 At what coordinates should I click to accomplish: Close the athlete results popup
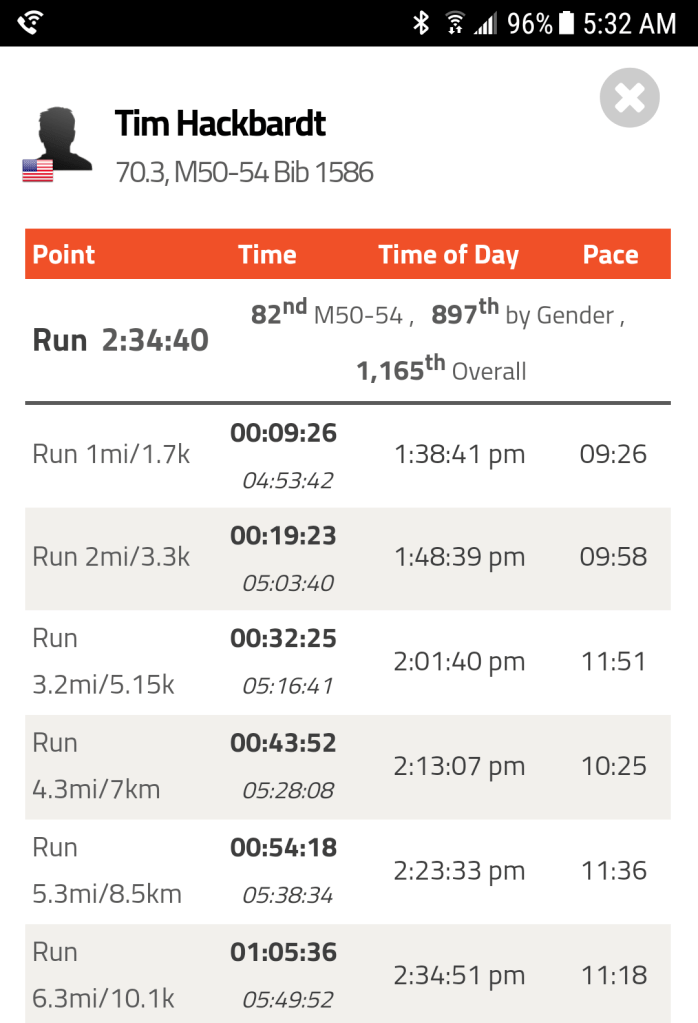pyautogui.click(x=629, y=98)
